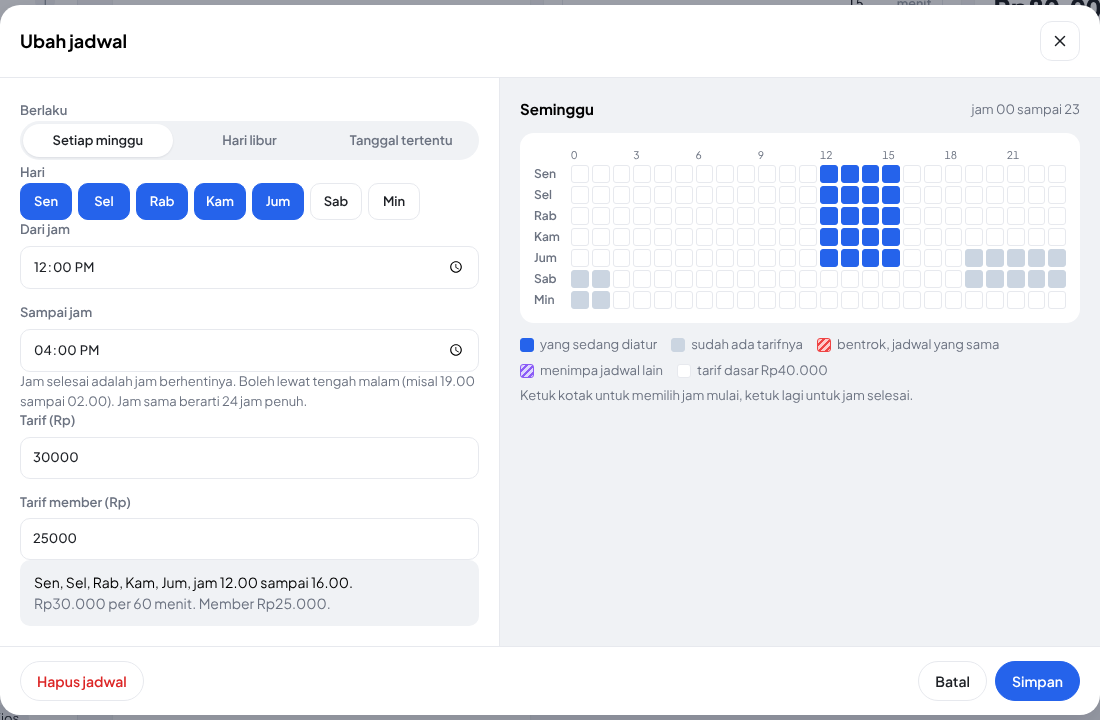This screenshot has width=1100, height=720.
Task: Enable the Sab day button
Action: [336, 201]
